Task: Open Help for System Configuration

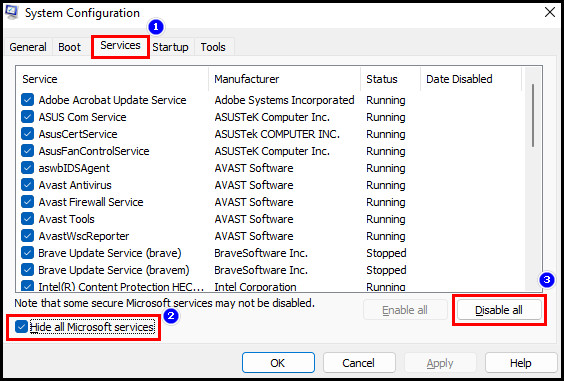Action: 520,363
